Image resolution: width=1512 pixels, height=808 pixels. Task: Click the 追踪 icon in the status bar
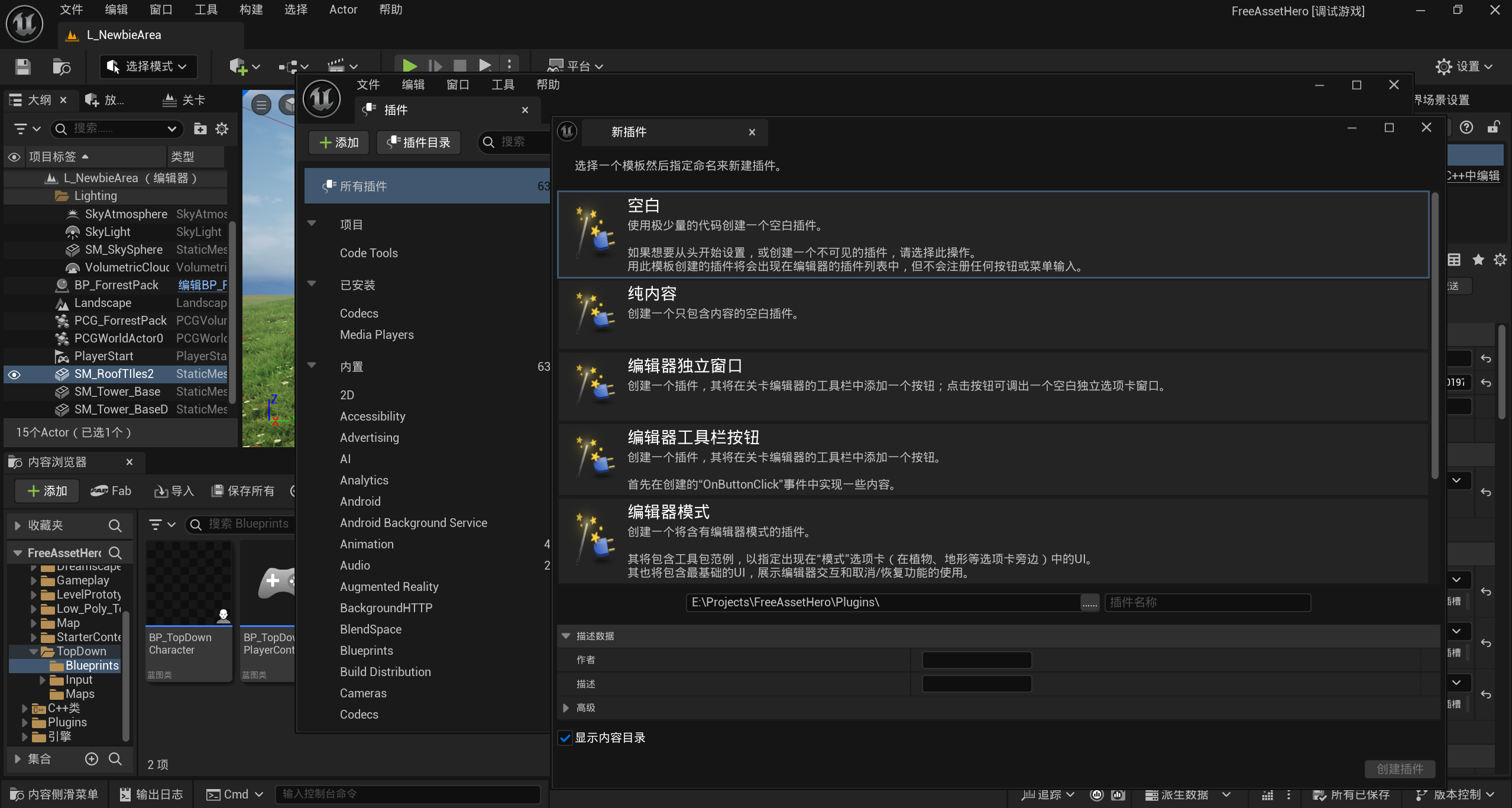coord(1048,794)
